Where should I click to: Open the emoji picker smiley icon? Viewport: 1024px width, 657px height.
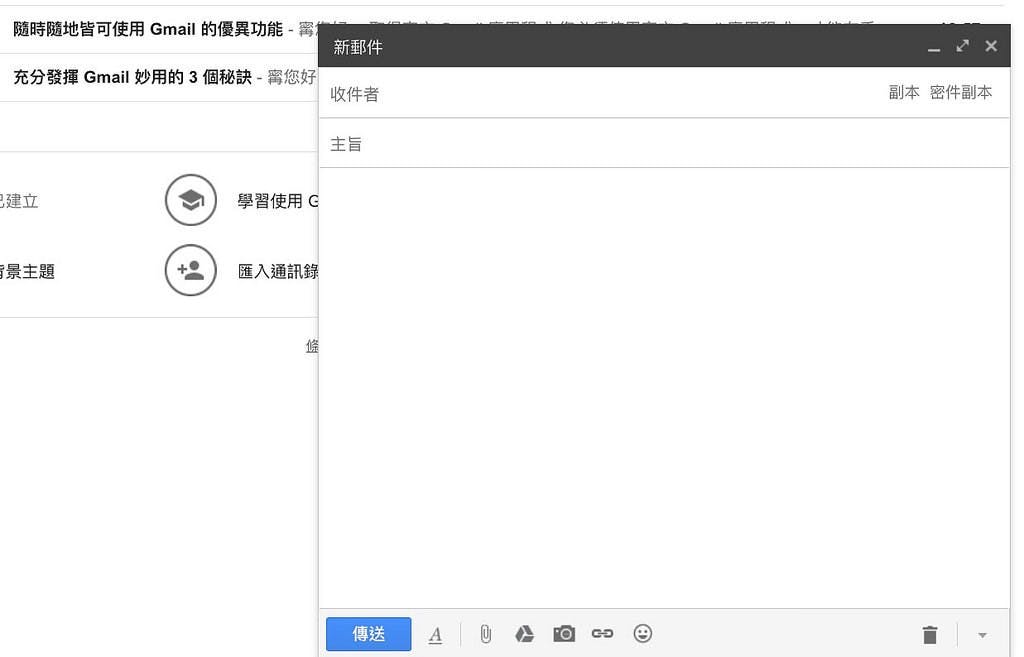point(643,633)
